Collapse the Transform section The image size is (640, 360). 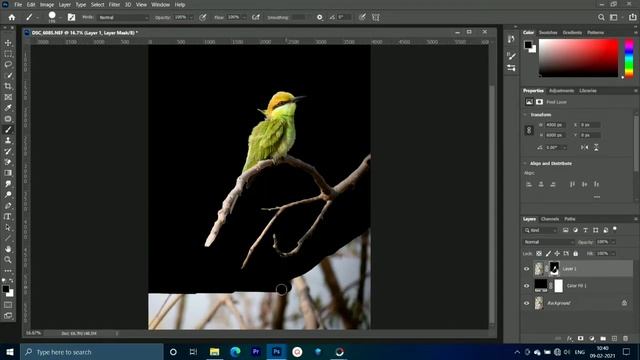coord(525,115)
